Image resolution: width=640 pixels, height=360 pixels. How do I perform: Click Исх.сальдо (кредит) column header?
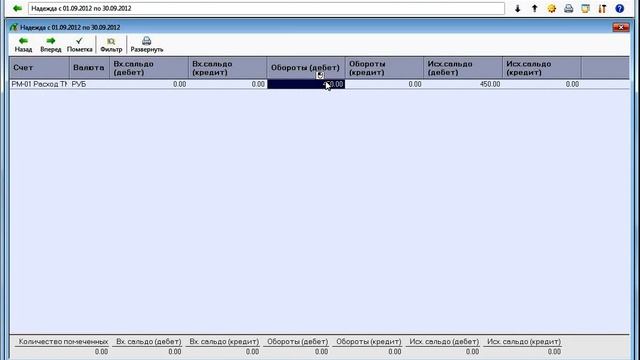[x=542, y=68]
